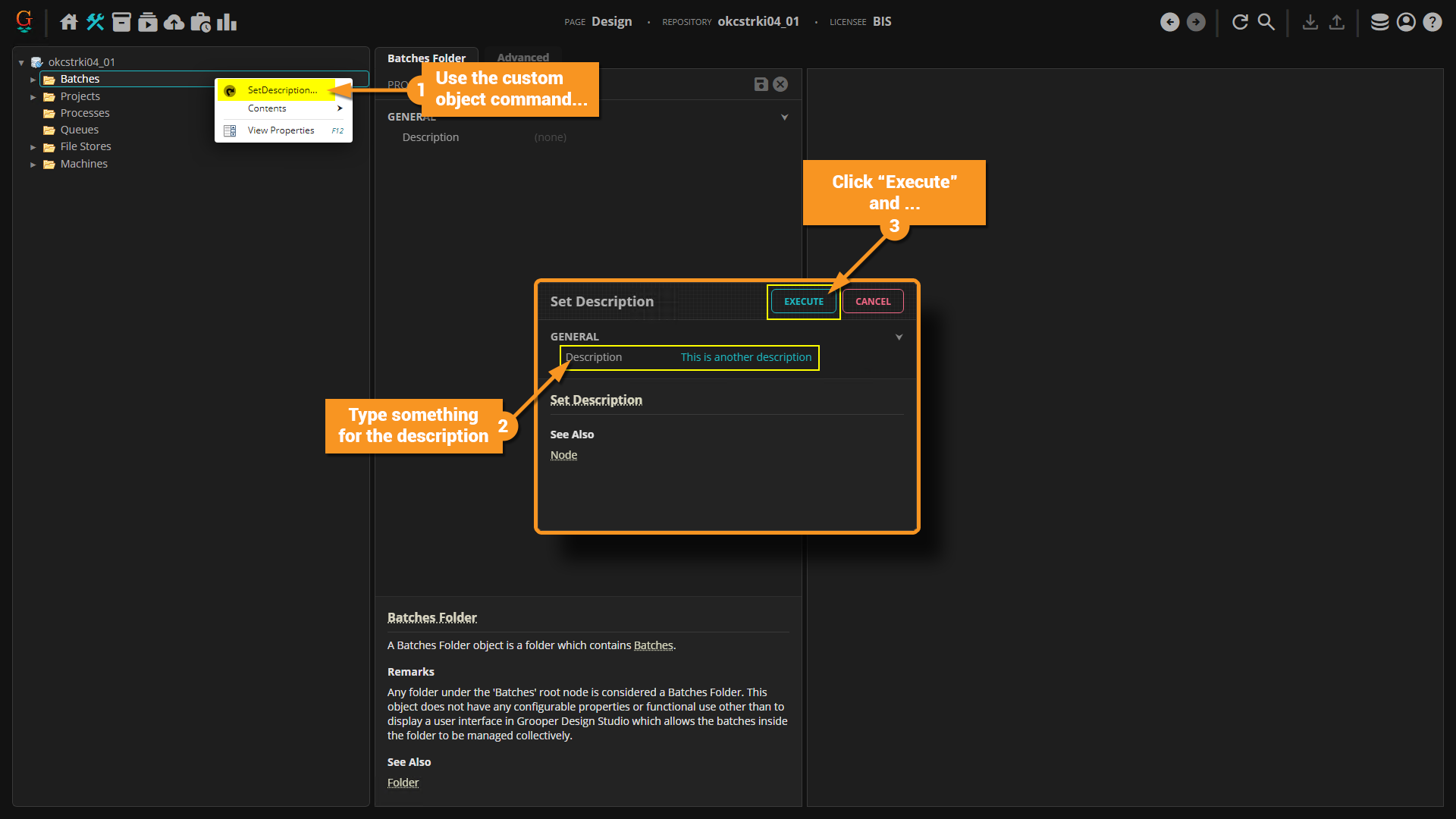Open the Tasks play-stack icon
Viewport: 1456px width, 819px height.
click(148, 22)
